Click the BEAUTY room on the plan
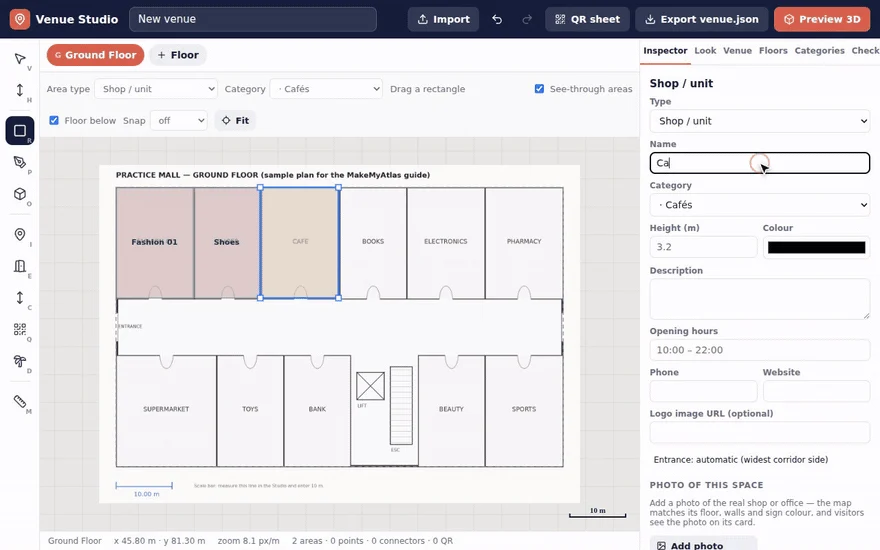The image size is (880, 550). [451, 410]
